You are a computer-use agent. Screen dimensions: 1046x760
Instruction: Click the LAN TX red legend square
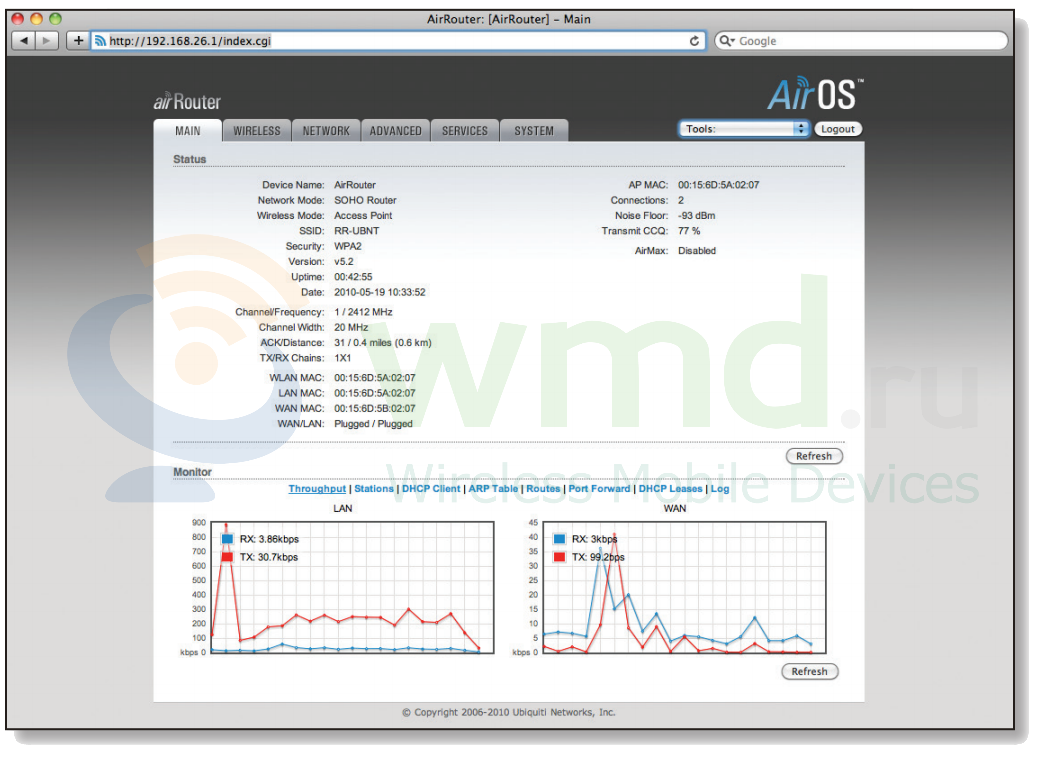[227, 556]
